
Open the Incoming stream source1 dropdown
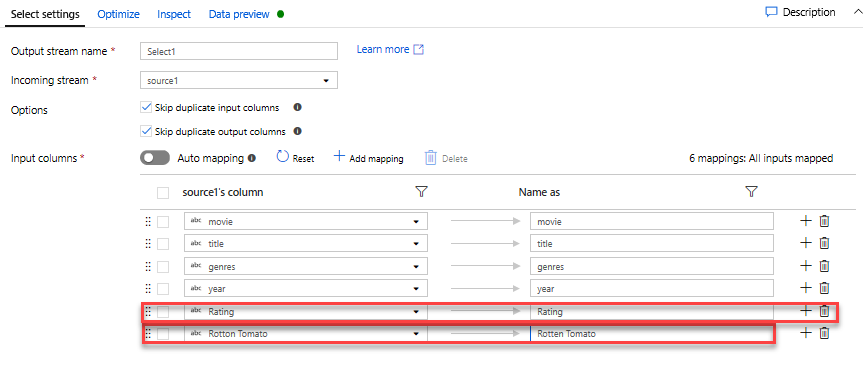[x=239, y=80]
